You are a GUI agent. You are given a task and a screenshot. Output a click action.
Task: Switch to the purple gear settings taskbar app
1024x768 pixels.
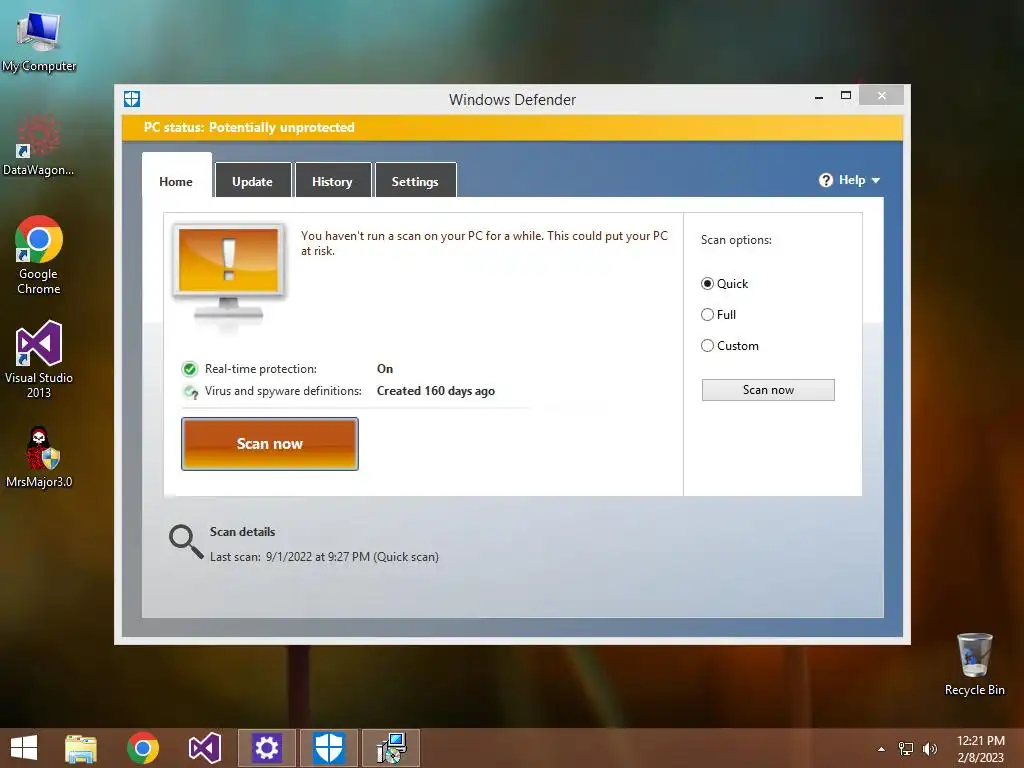pos(266,748)
